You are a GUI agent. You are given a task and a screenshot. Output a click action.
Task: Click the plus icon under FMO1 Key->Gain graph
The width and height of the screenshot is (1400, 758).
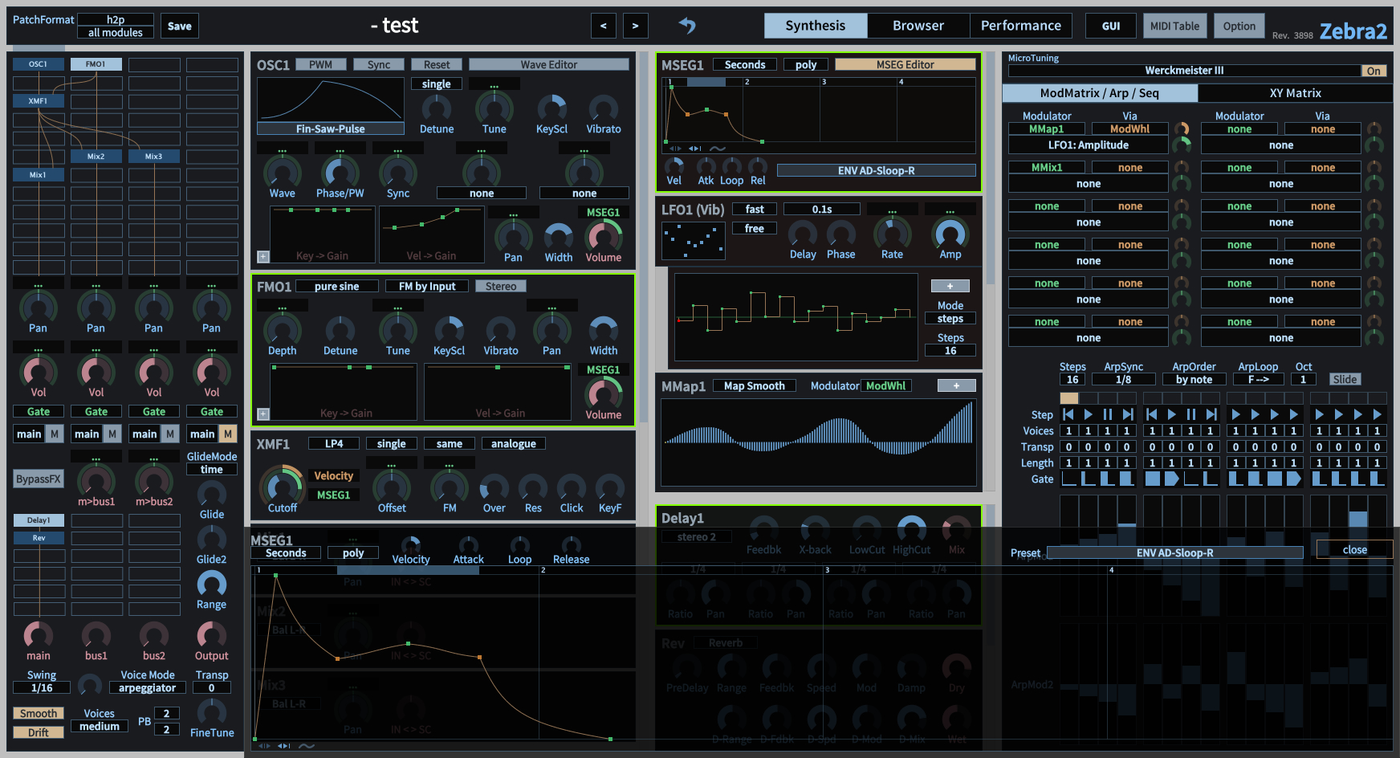coord(263,414)
